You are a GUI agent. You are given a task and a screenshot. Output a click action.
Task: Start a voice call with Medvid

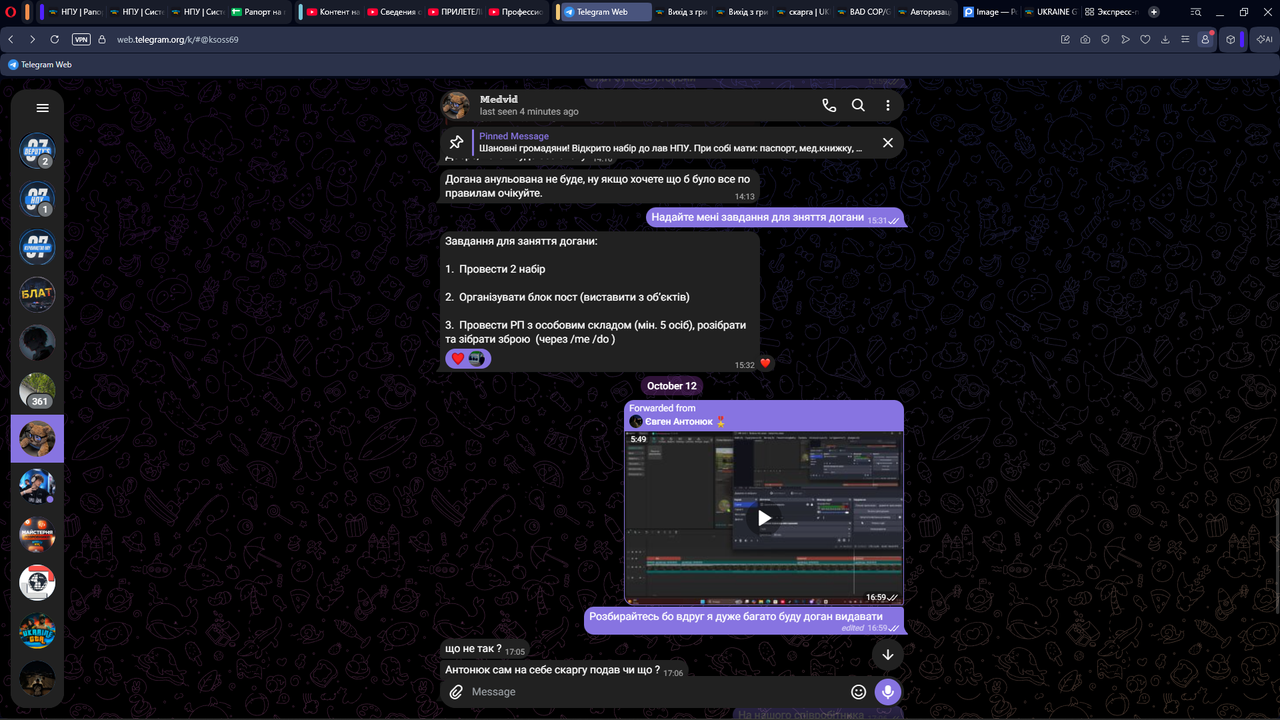coord(829,105)
